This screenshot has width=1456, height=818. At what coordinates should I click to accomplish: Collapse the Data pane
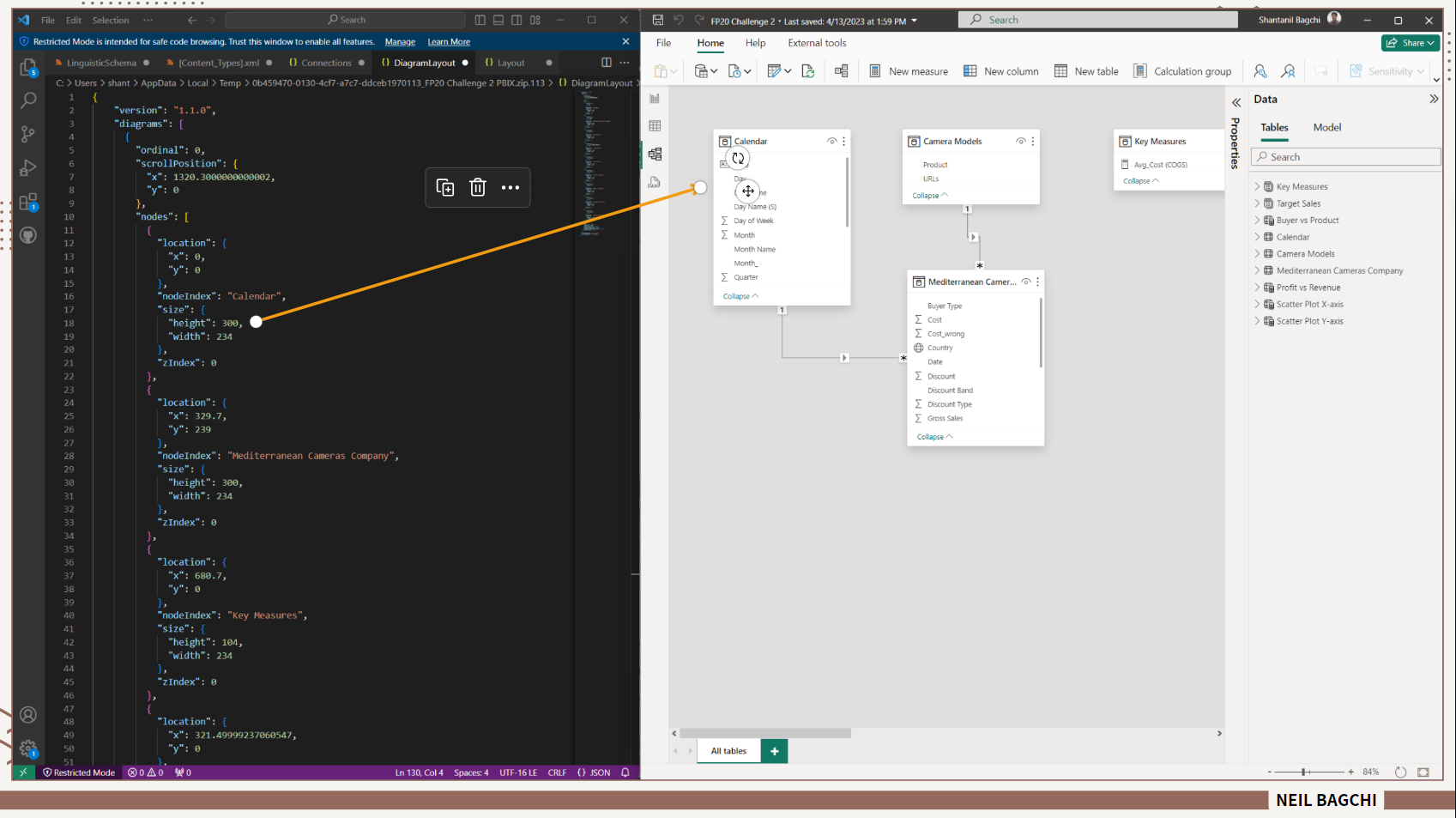coord(1433,99)
